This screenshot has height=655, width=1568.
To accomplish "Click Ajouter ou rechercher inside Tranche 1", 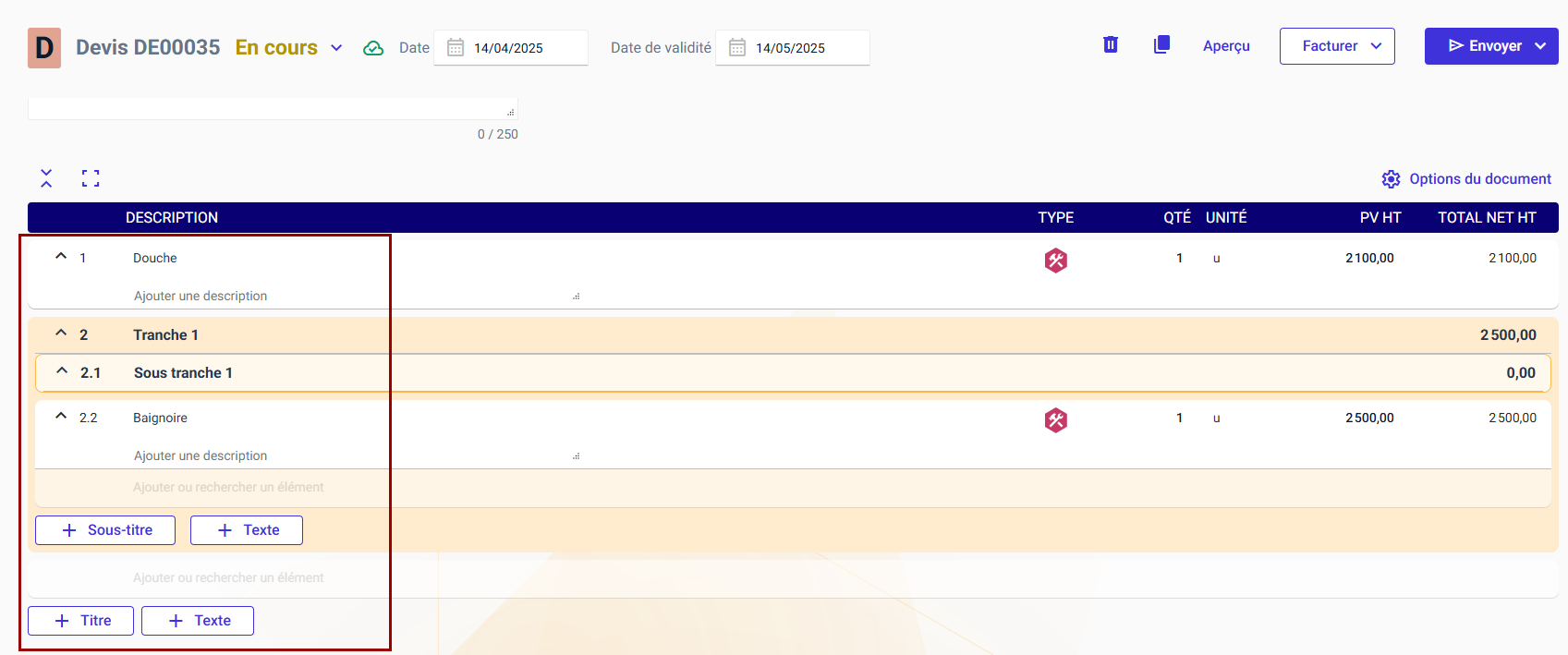I will point(228,487).
